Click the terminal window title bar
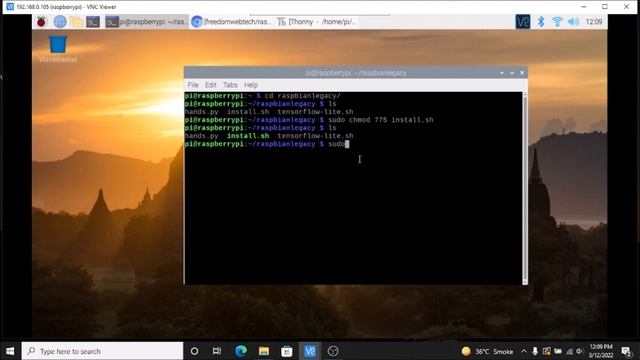 [356, 73]
